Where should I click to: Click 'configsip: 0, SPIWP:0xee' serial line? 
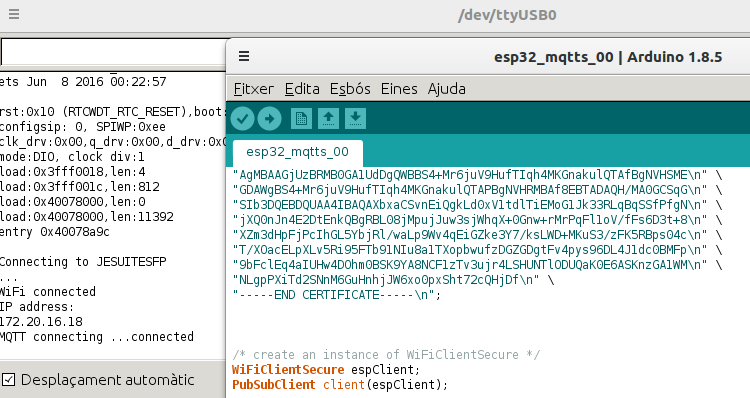[x=83, y=127]
